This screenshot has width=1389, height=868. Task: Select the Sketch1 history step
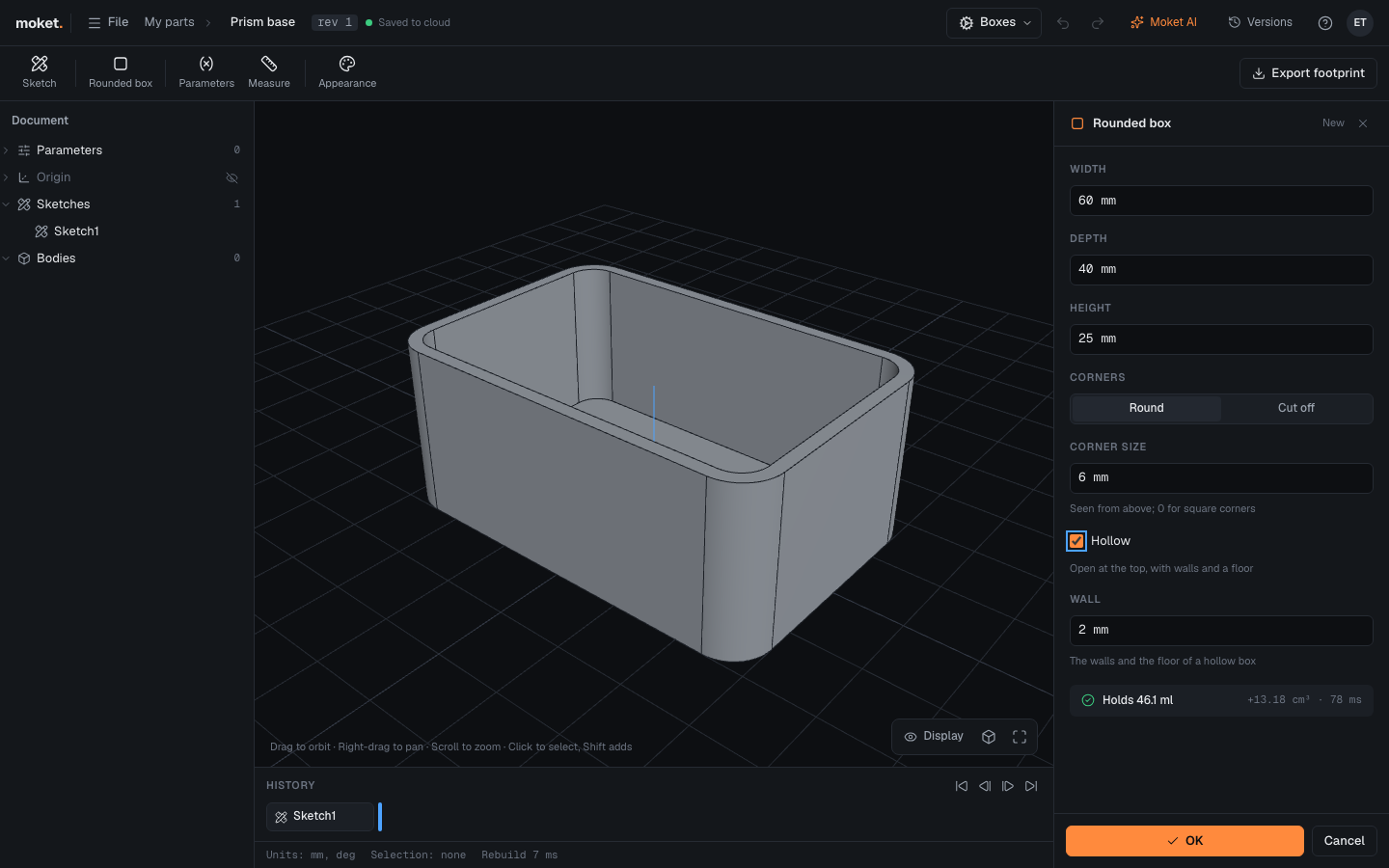[x=319, y=817]
